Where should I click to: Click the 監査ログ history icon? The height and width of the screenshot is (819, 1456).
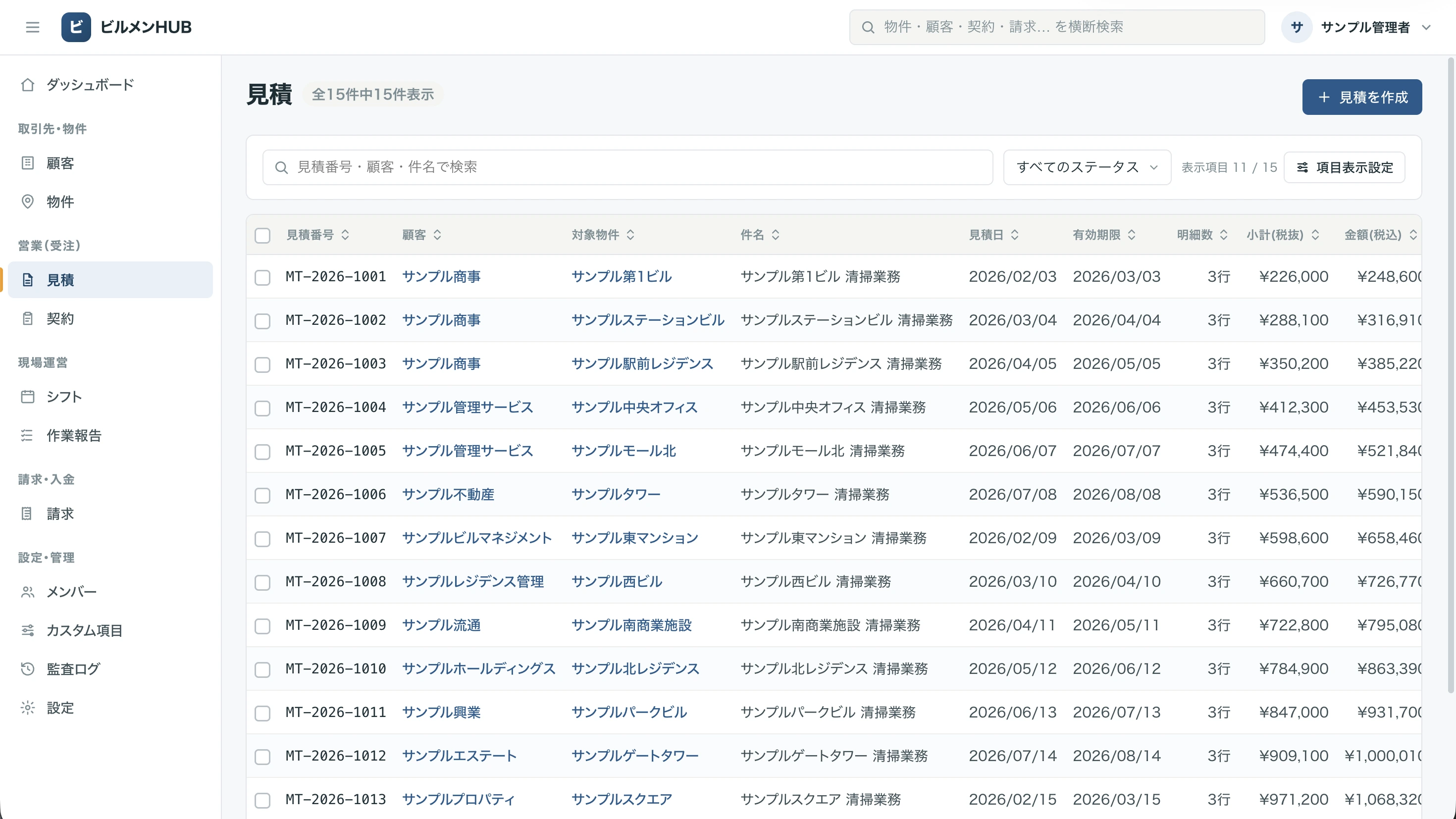click(x=28, y=669)
